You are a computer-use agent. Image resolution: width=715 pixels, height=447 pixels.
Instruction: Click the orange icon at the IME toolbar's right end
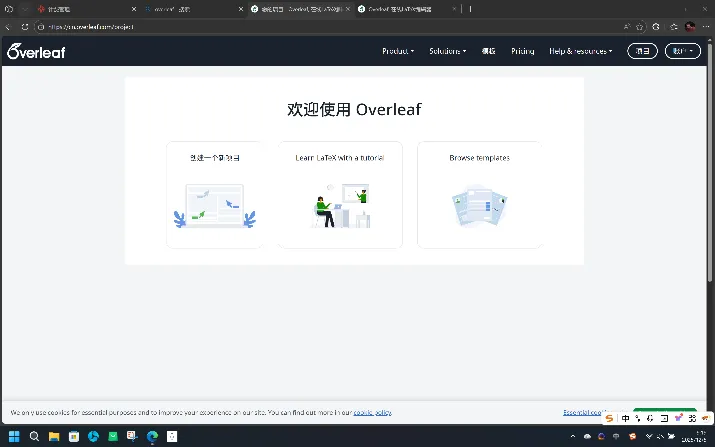[706, 418]
